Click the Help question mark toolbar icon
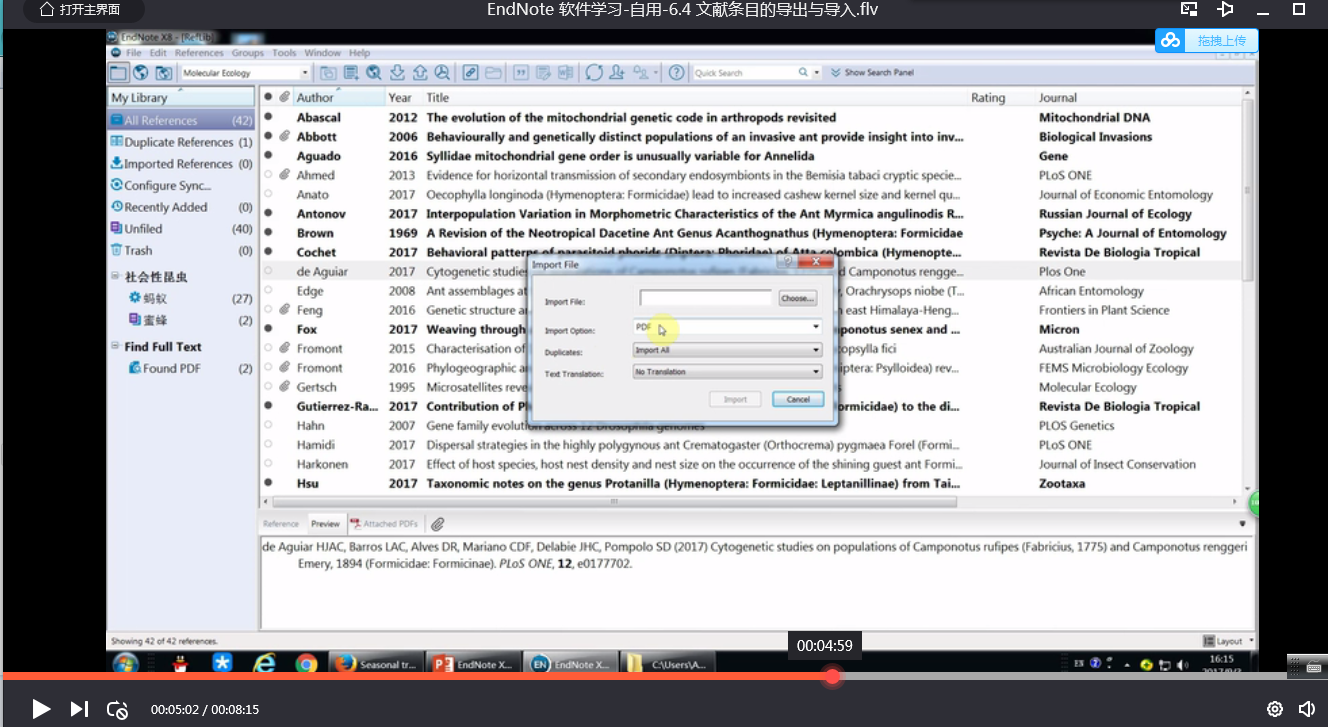The image size is (1328, 727). (677, 73)
